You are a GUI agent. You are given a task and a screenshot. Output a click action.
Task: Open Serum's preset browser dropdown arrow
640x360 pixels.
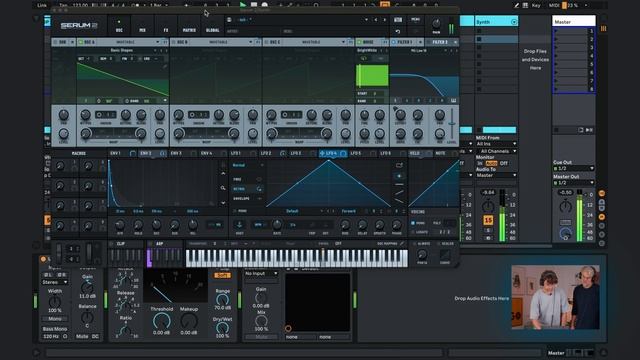click(x=366, y=20)
